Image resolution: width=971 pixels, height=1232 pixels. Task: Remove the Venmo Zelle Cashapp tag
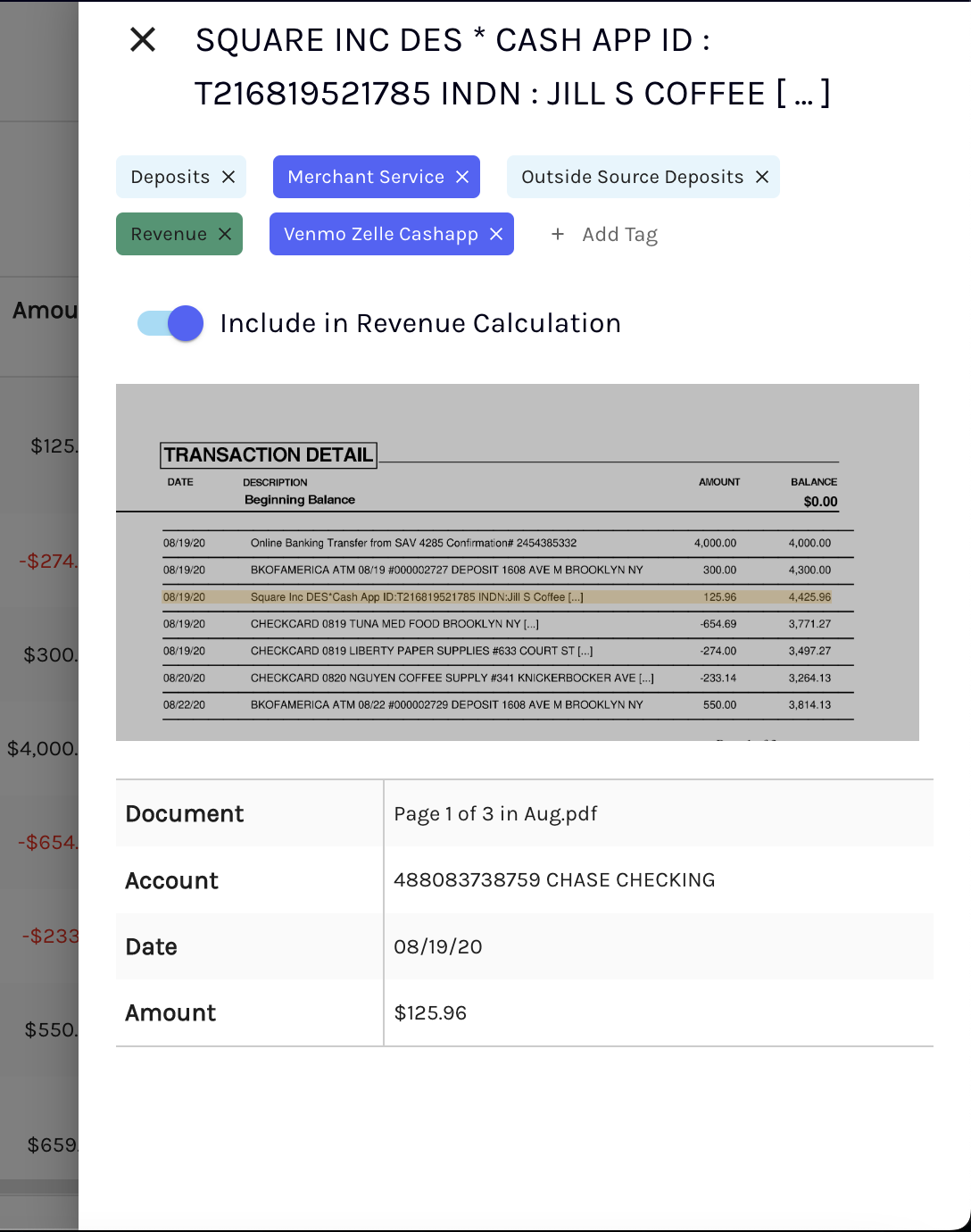[x=496, y=234]
